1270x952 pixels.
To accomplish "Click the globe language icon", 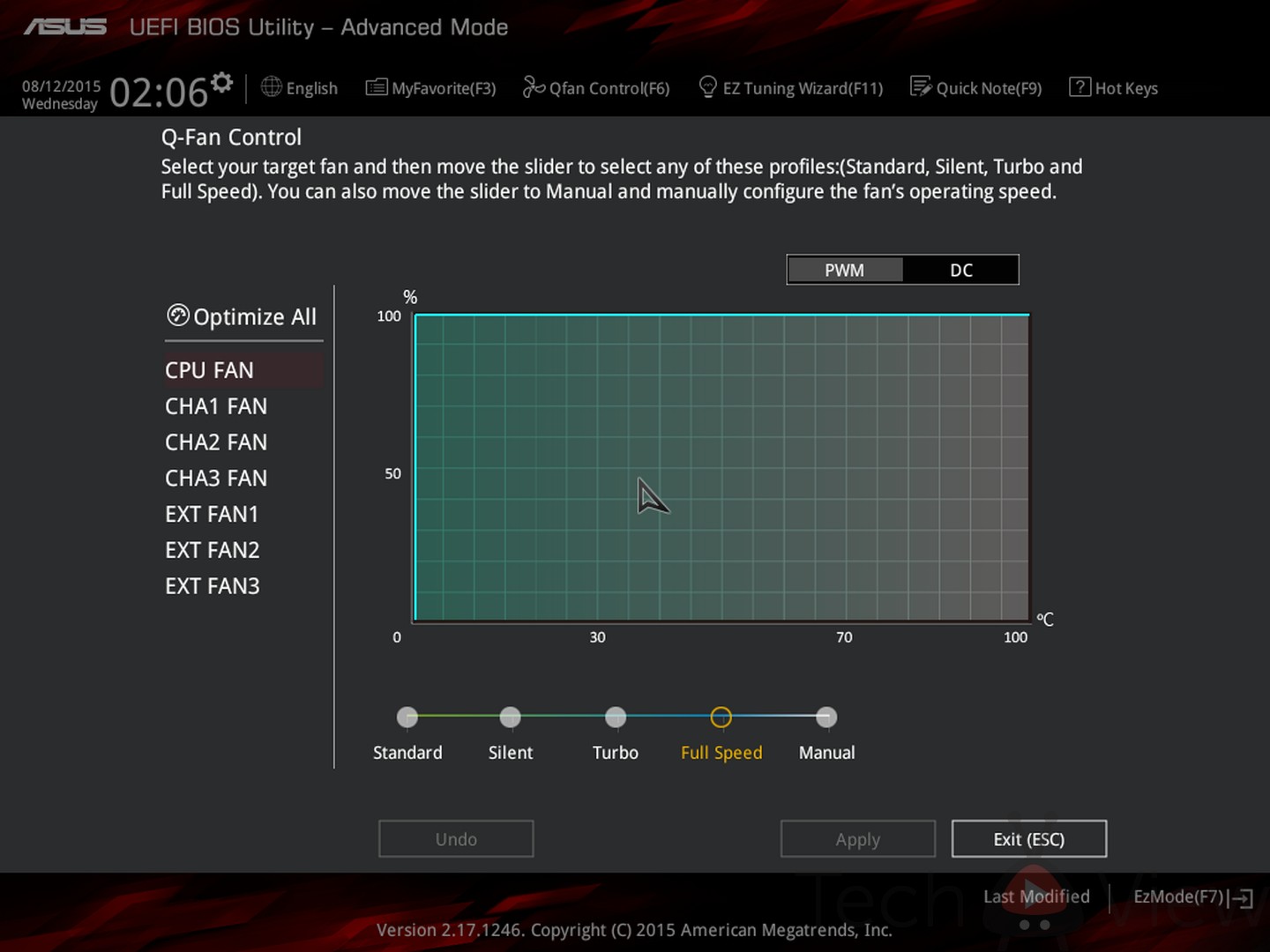I will (x=272, y=86).
